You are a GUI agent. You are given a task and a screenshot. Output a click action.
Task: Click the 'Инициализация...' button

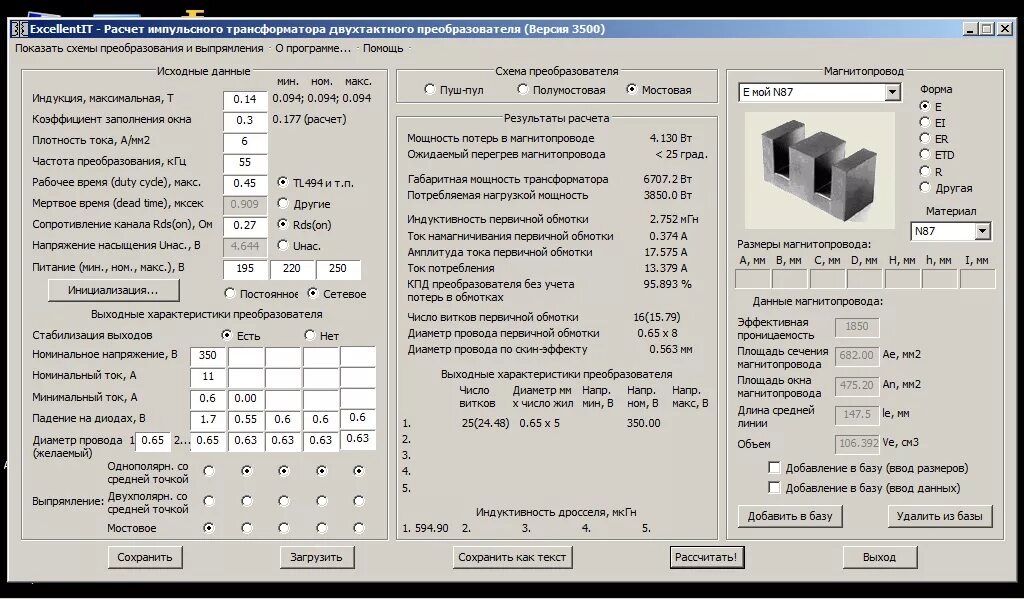(114, 290)
